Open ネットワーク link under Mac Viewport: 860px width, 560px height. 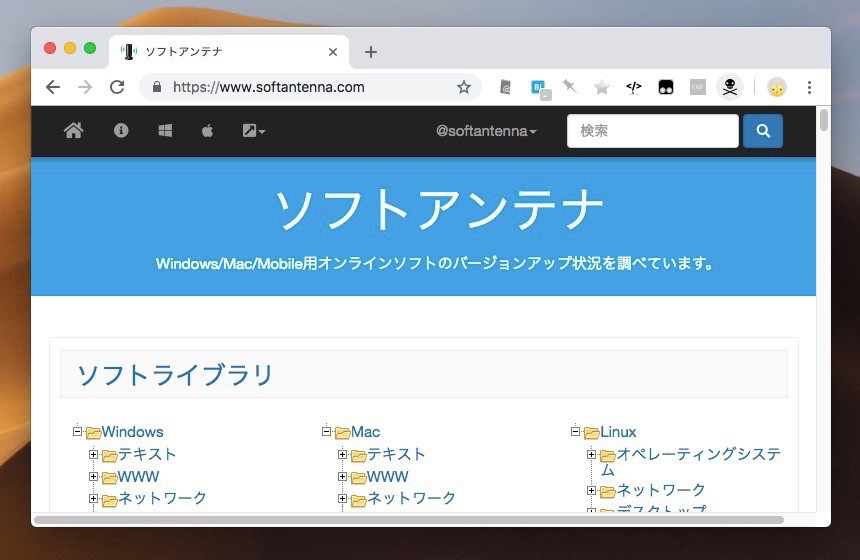point(411,498)
